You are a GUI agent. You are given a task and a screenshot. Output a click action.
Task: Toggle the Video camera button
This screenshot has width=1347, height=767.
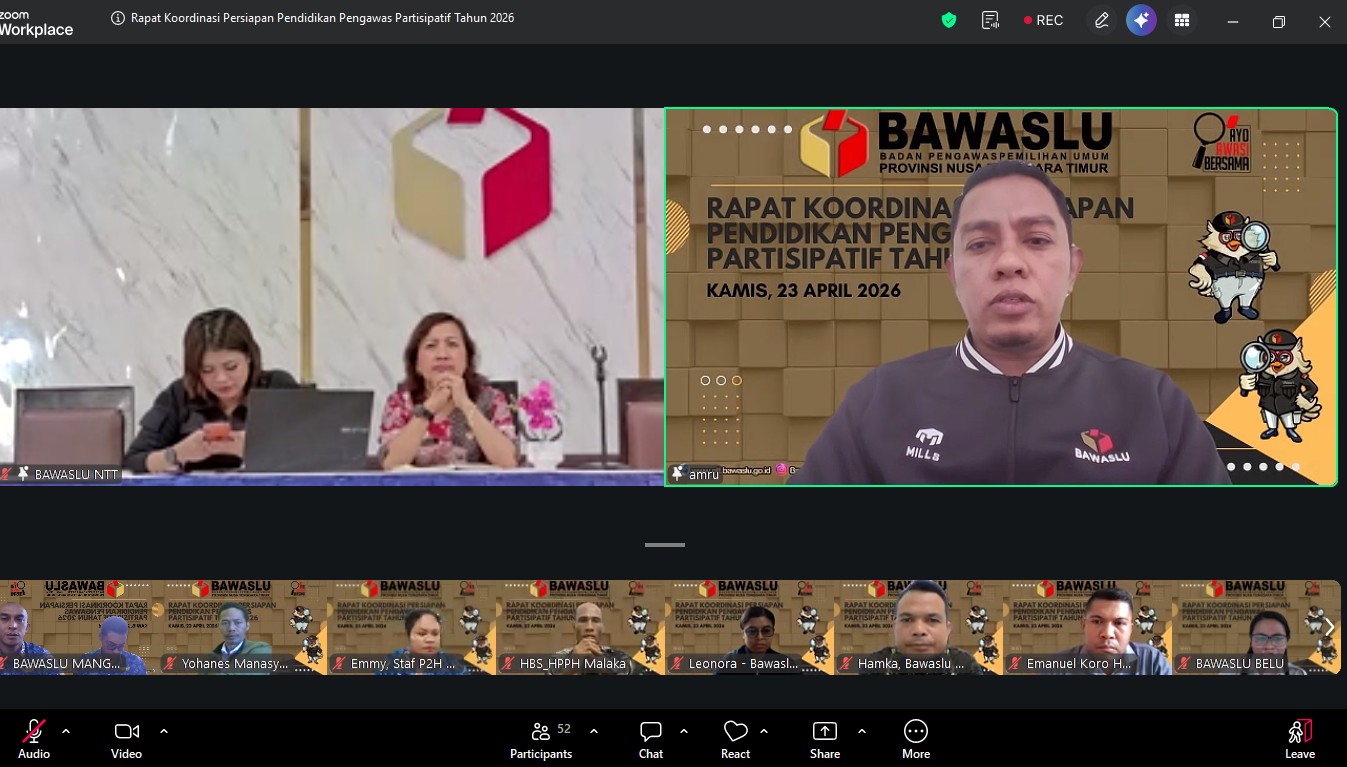tap(127, 739)
